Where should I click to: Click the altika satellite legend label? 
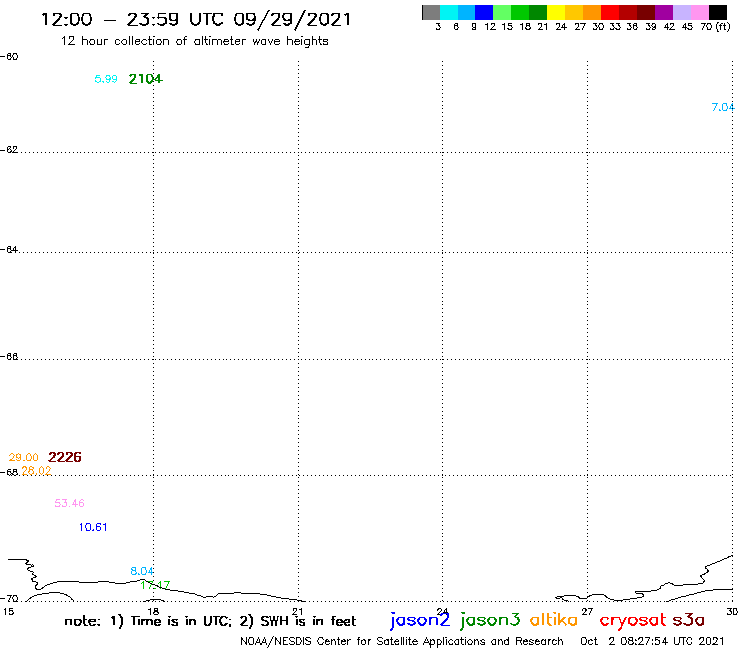pyautogui.click(x=554, y=620)
